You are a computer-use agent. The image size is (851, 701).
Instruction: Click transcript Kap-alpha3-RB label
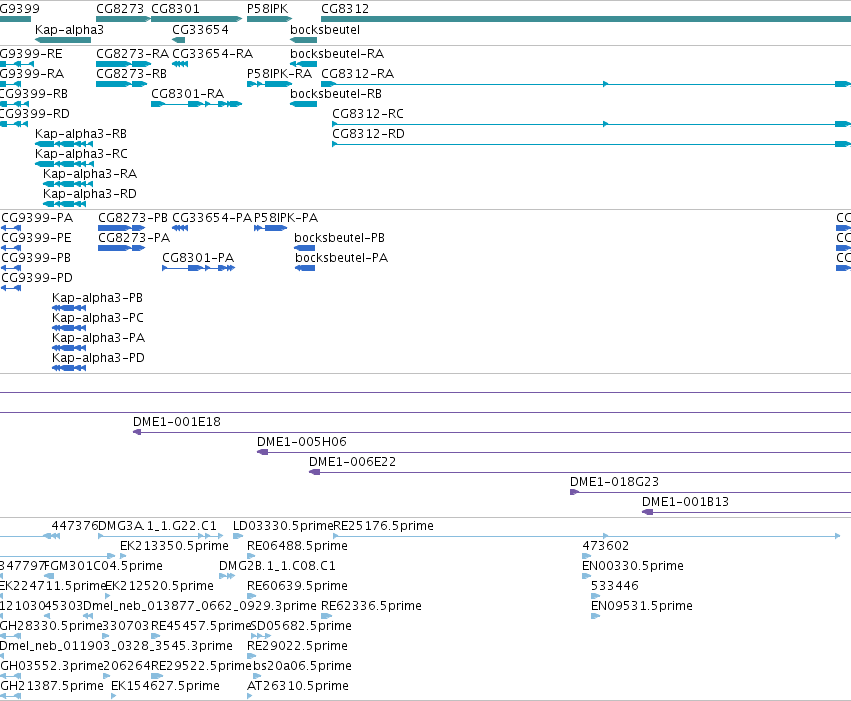(81, 133)
